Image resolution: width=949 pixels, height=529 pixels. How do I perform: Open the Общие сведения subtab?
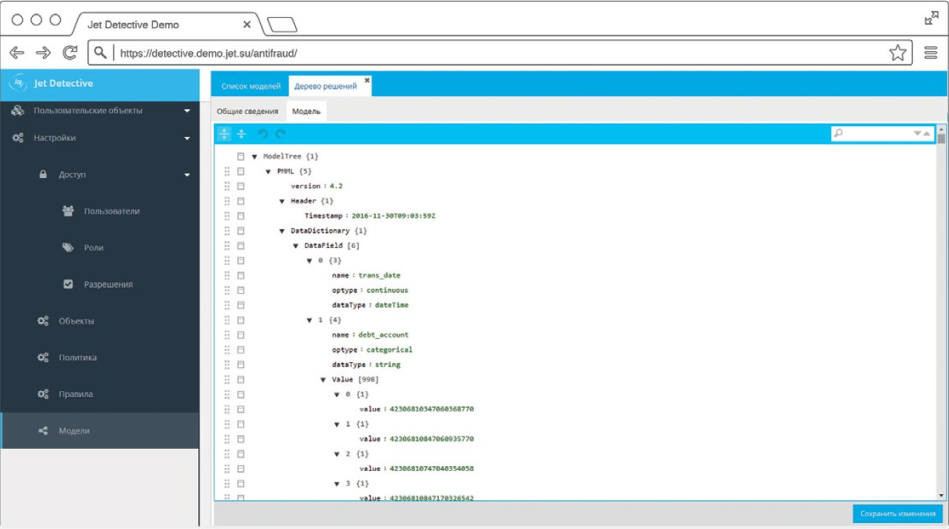coord(248,111)
